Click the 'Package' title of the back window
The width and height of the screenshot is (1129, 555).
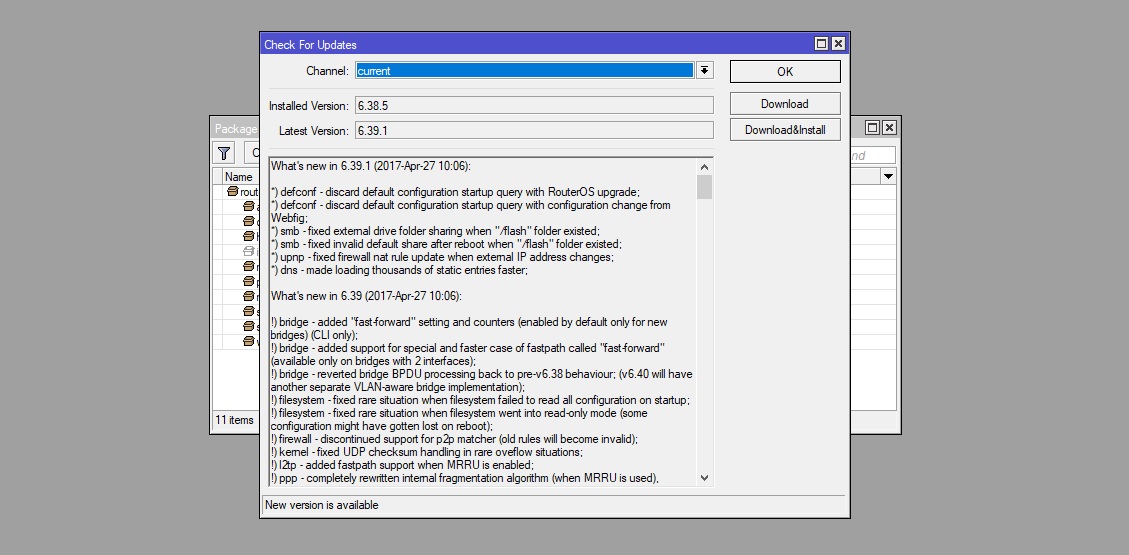coord(236,129)
